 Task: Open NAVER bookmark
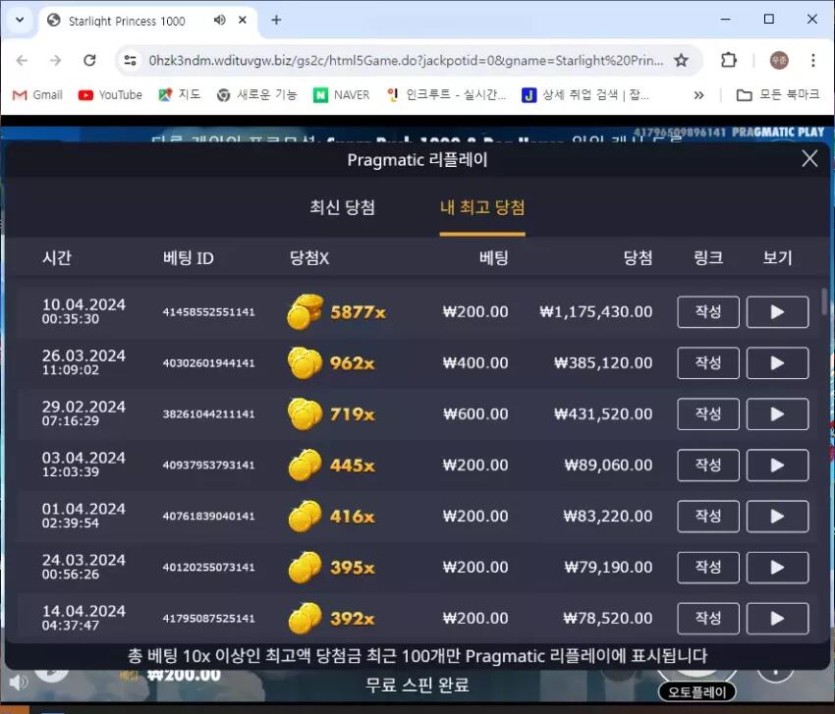[x=341, y=95]
